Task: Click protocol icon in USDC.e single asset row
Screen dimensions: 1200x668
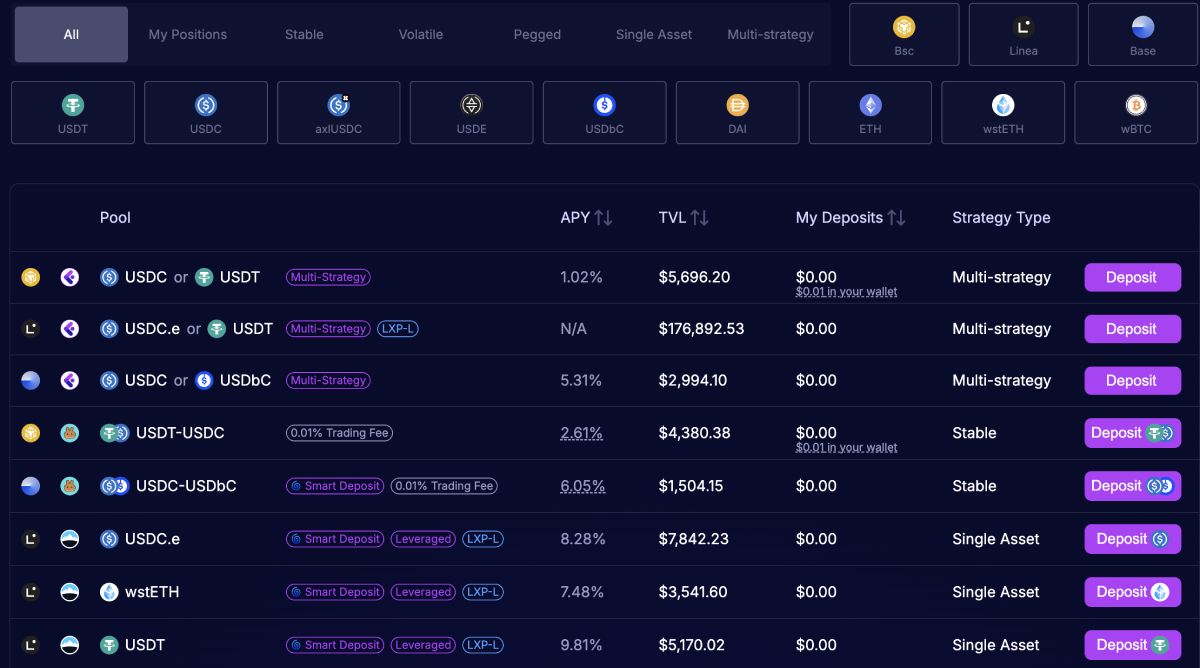Action: point(69,539)
